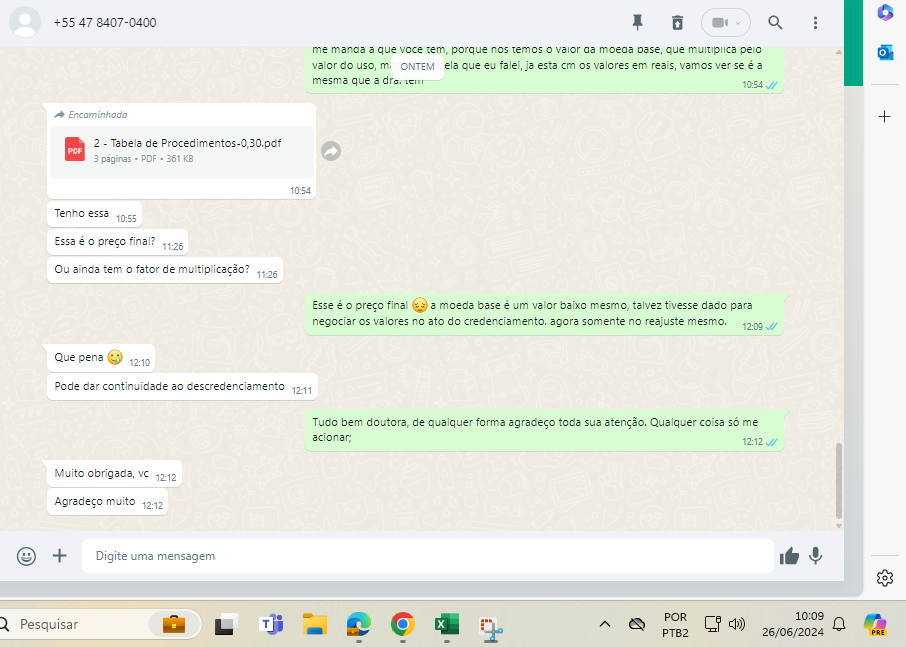Click the red PDF file icon
Viewport: 906px width, 647px height.
pos(75,149)
